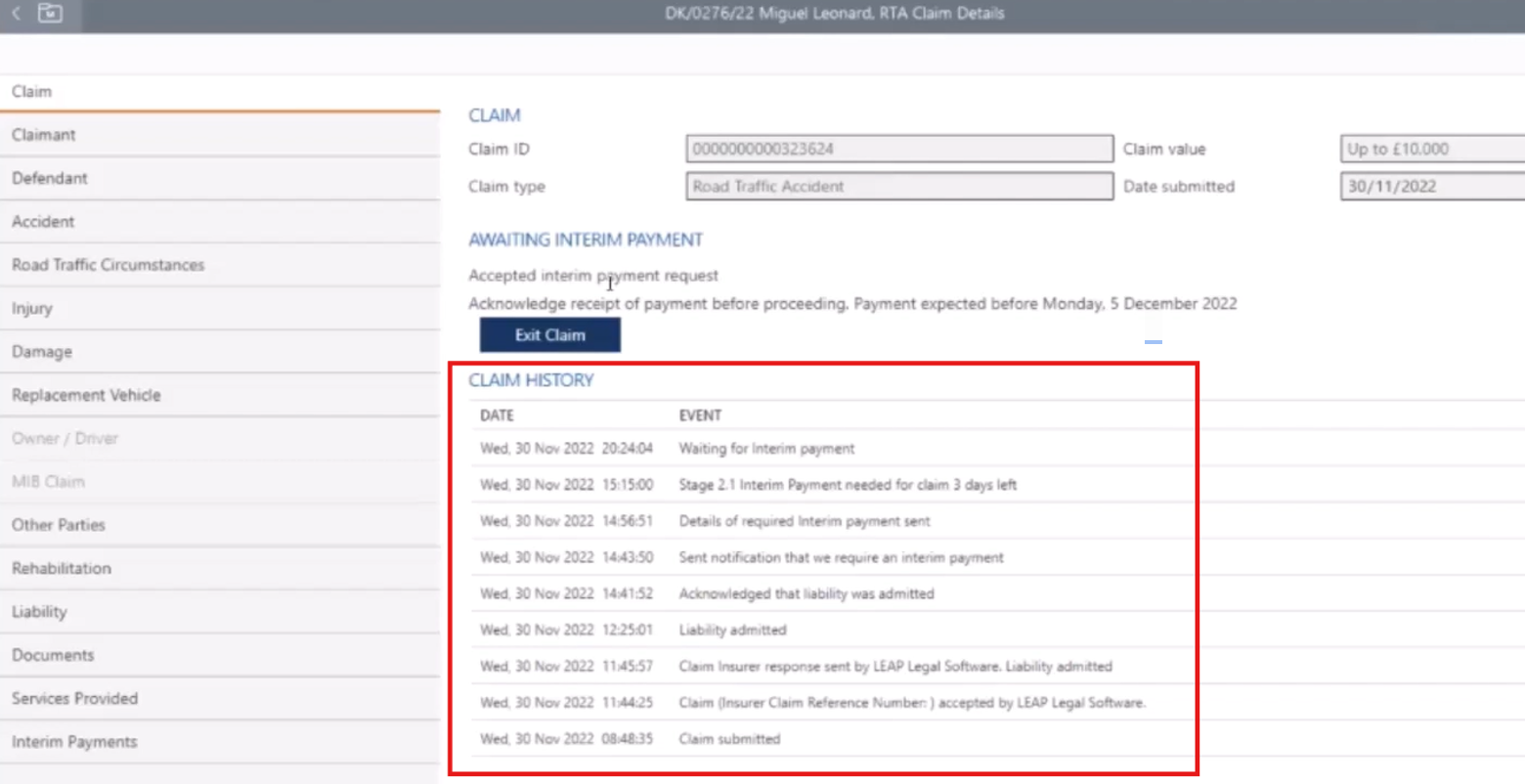Image resolution: width=1525 pixels, height=784 pixels.
Task: Open the Defendant section
Action: pyautogui.click(x=50, y=178)
